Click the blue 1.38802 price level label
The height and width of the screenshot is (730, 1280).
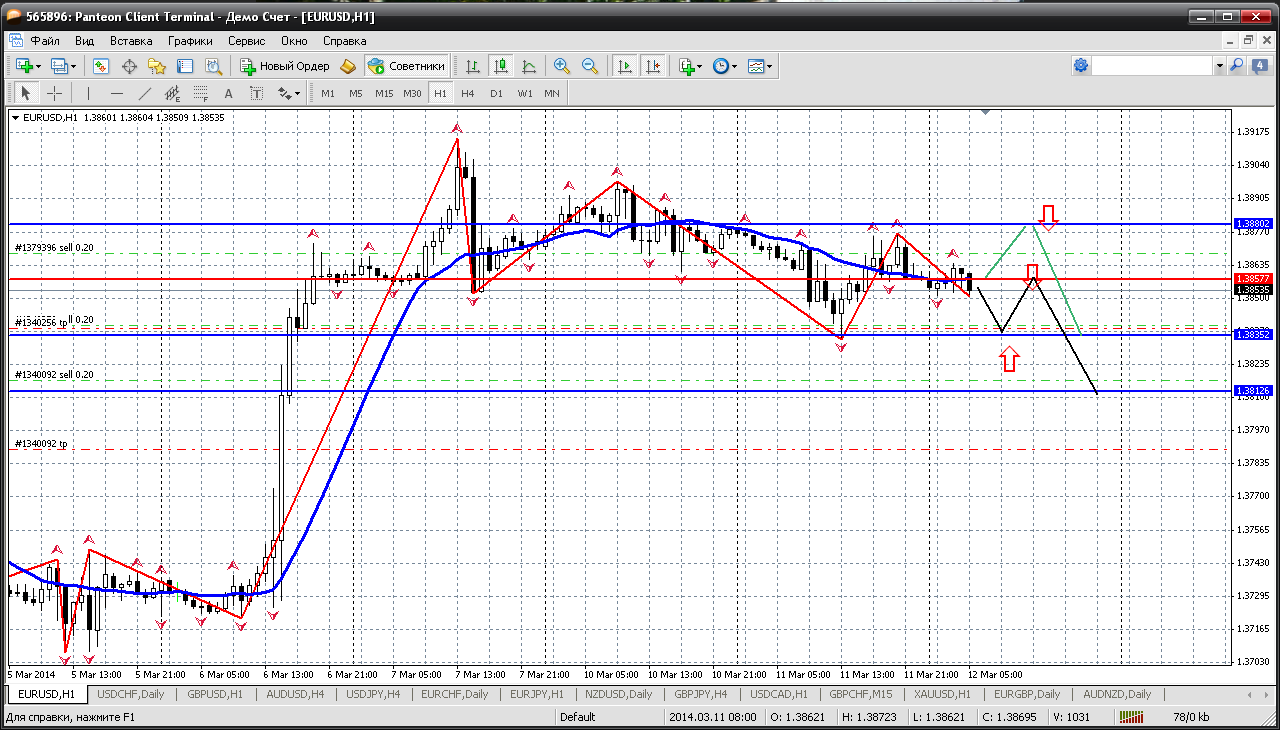[1252, 224]
